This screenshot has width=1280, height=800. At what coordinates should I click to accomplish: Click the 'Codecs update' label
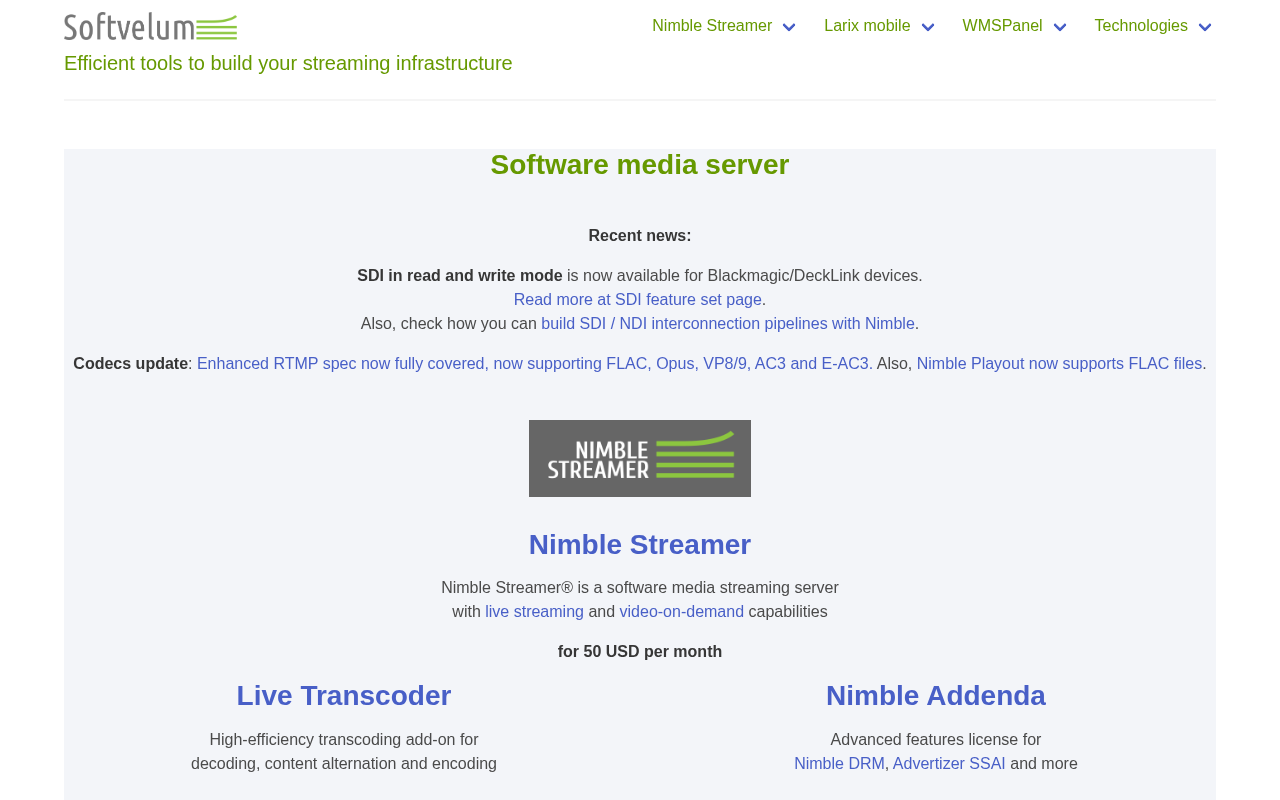pos(130,364)
